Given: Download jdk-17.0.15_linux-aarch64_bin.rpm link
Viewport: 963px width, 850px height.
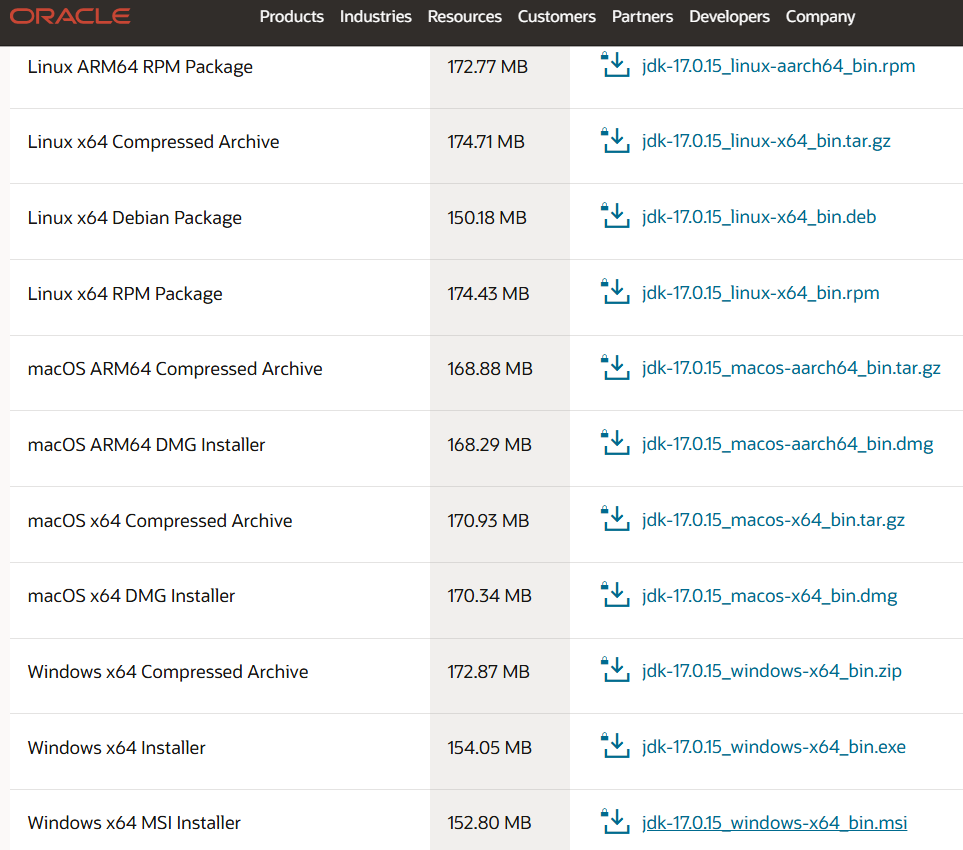Looking at the screenshot, I should pos(778,66).
